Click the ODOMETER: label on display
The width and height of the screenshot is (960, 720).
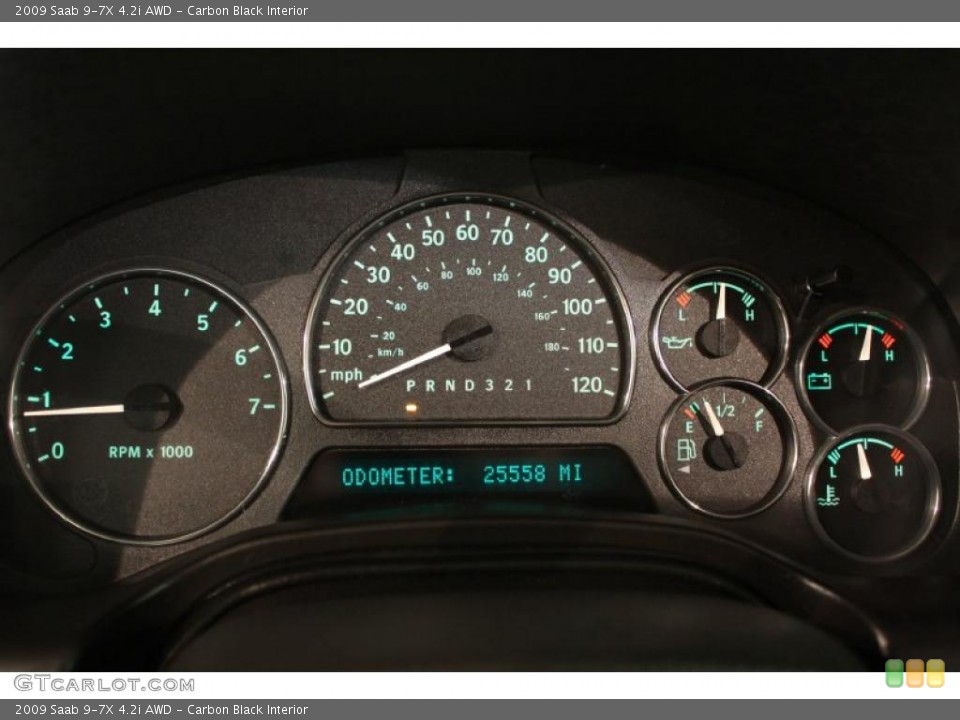(x=399, y=476)
